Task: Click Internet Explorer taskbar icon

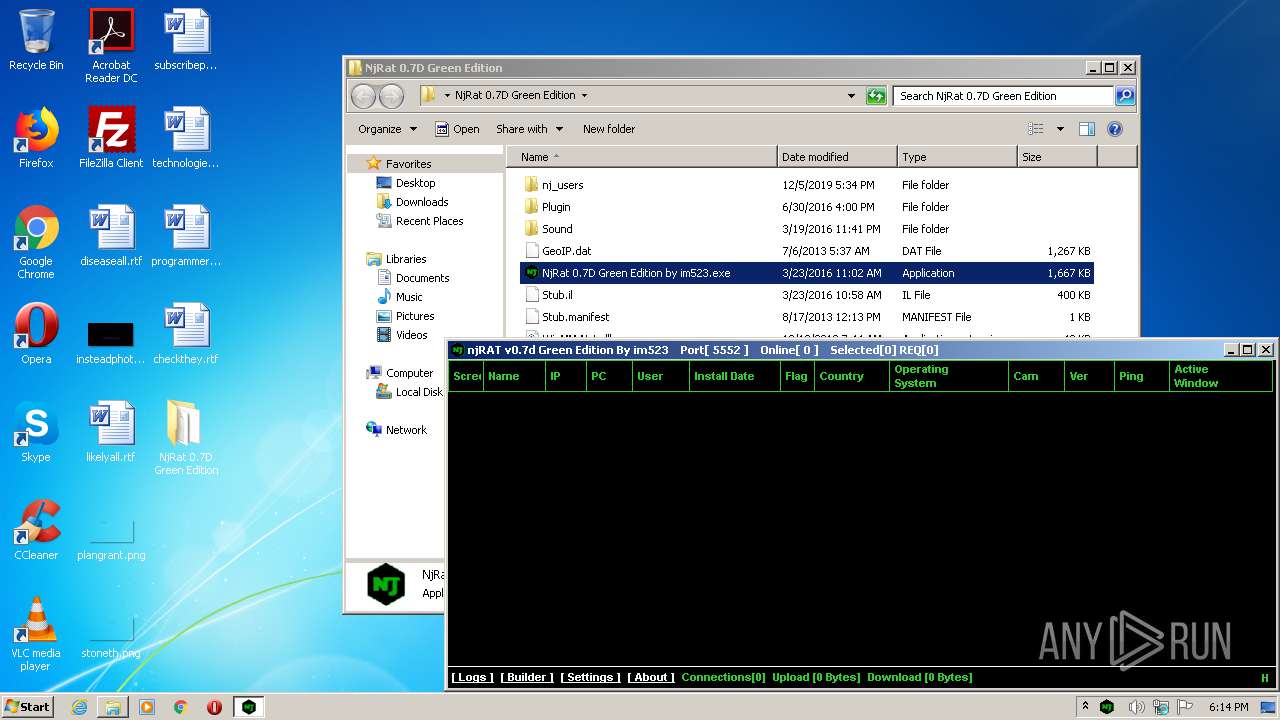Action: [79, 707]
